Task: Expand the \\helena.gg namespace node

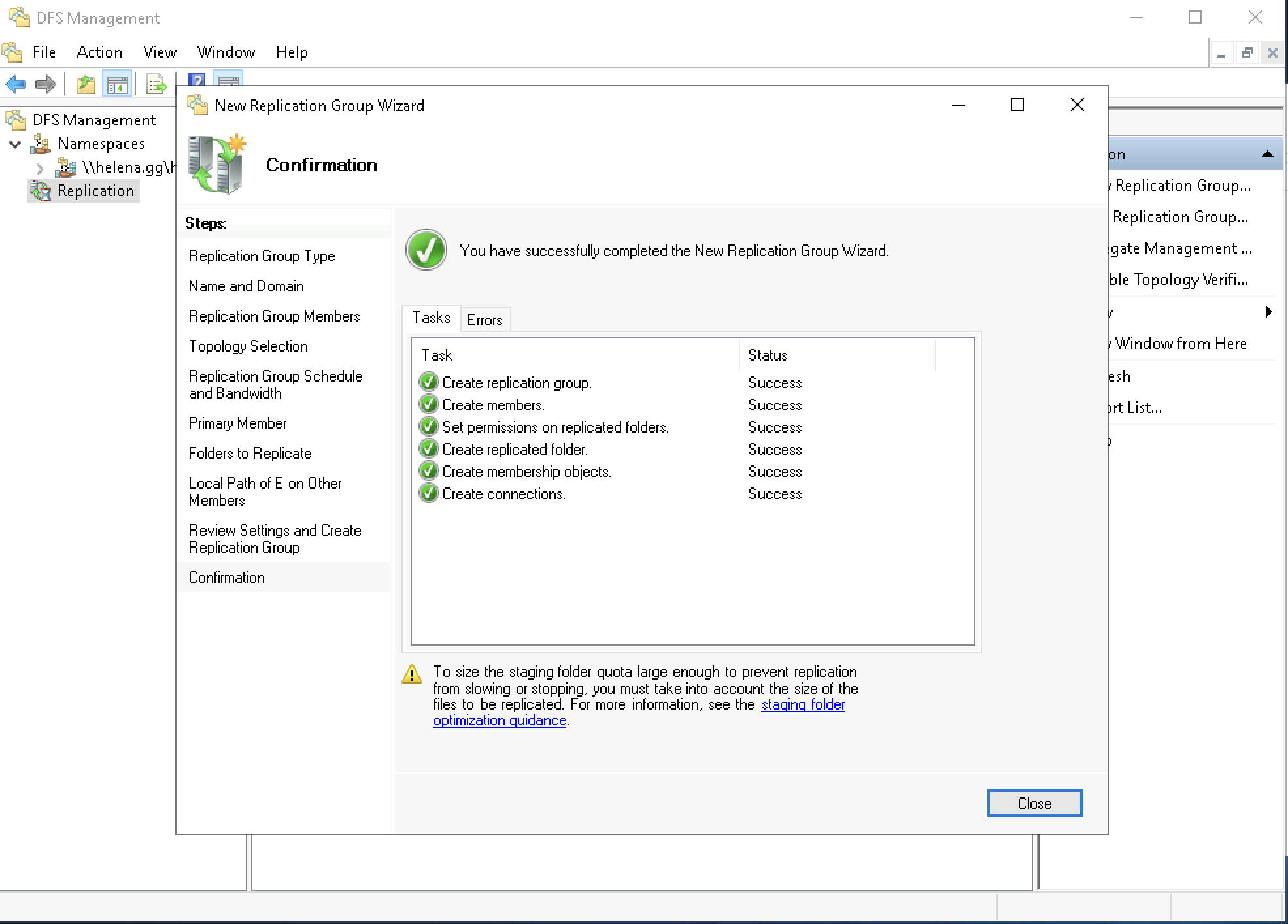Action: 40,168
